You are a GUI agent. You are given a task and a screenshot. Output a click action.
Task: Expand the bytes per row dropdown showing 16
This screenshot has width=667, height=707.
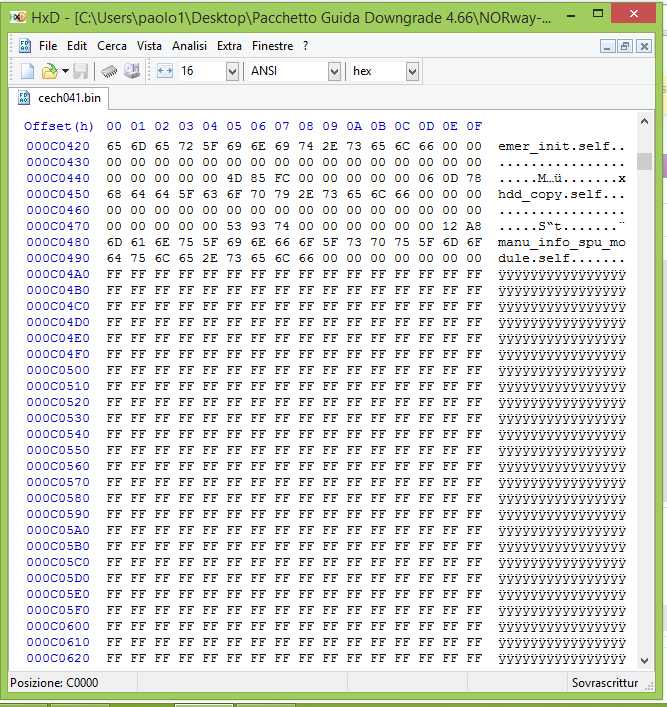[x=232, y=71]
